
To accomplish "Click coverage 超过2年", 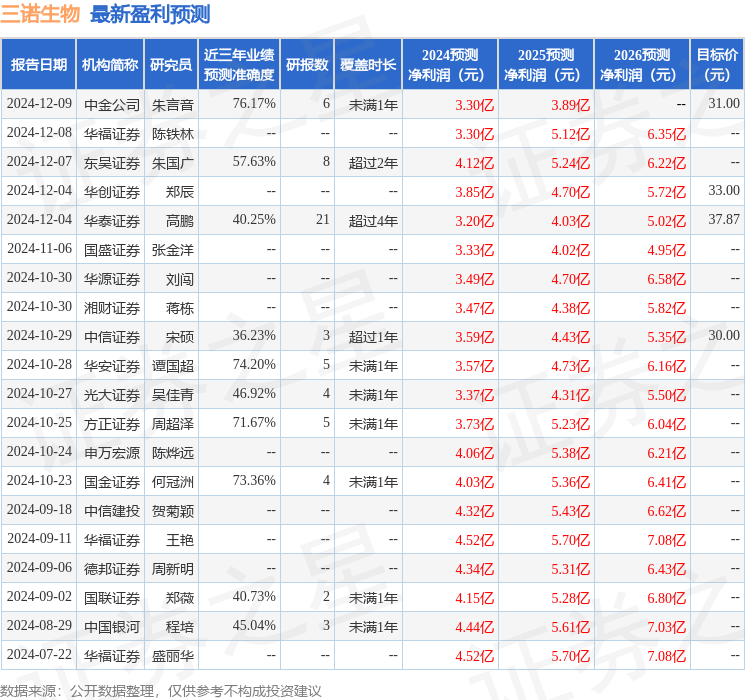I will 373,163.
